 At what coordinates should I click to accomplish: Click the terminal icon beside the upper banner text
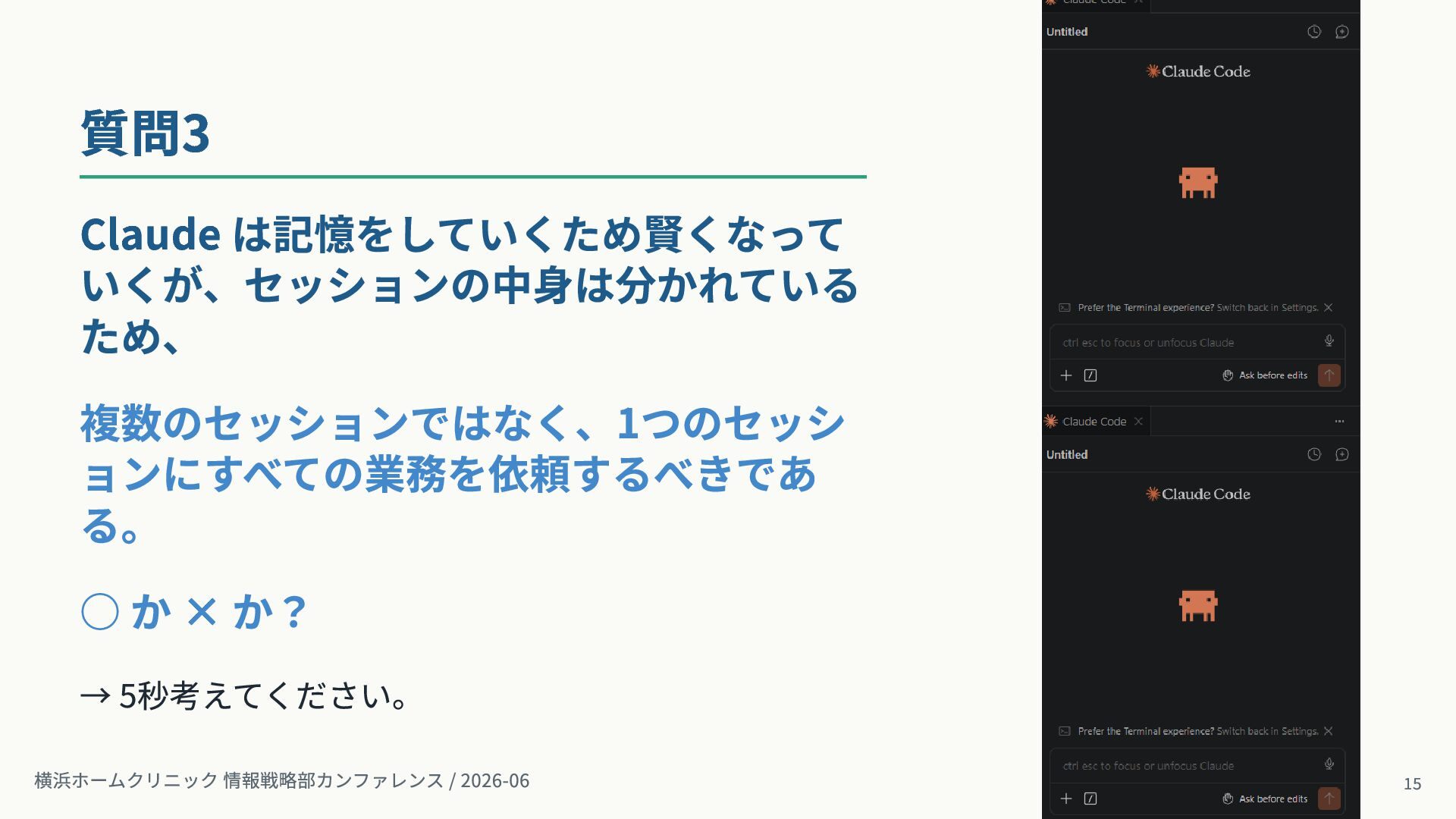coord(1065,308)
